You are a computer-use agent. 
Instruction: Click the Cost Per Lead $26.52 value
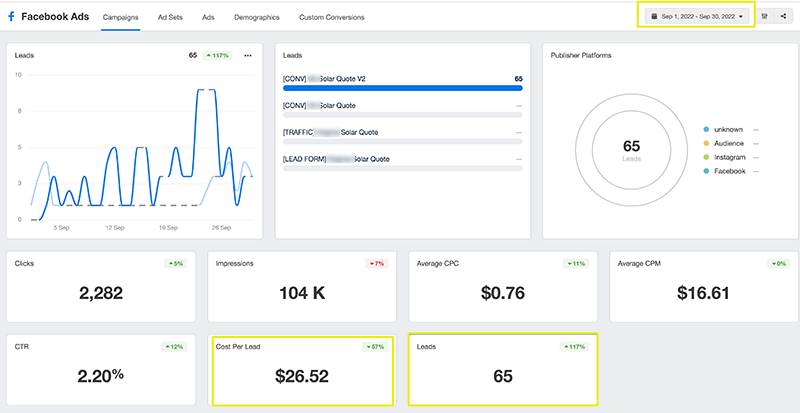302,376
